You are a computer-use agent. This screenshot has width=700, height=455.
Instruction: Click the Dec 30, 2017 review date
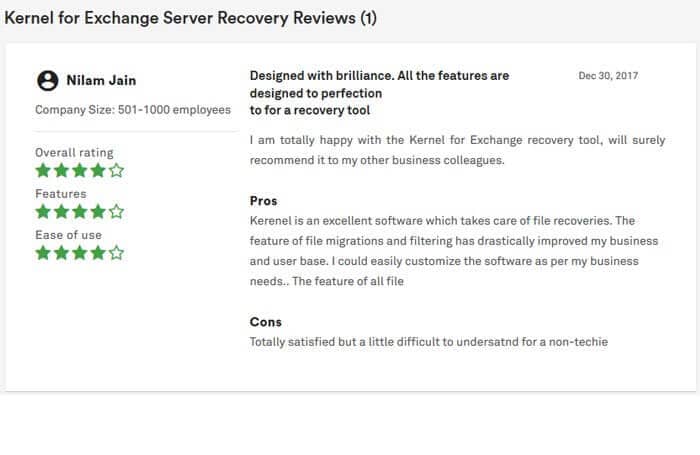coord(608,76)
